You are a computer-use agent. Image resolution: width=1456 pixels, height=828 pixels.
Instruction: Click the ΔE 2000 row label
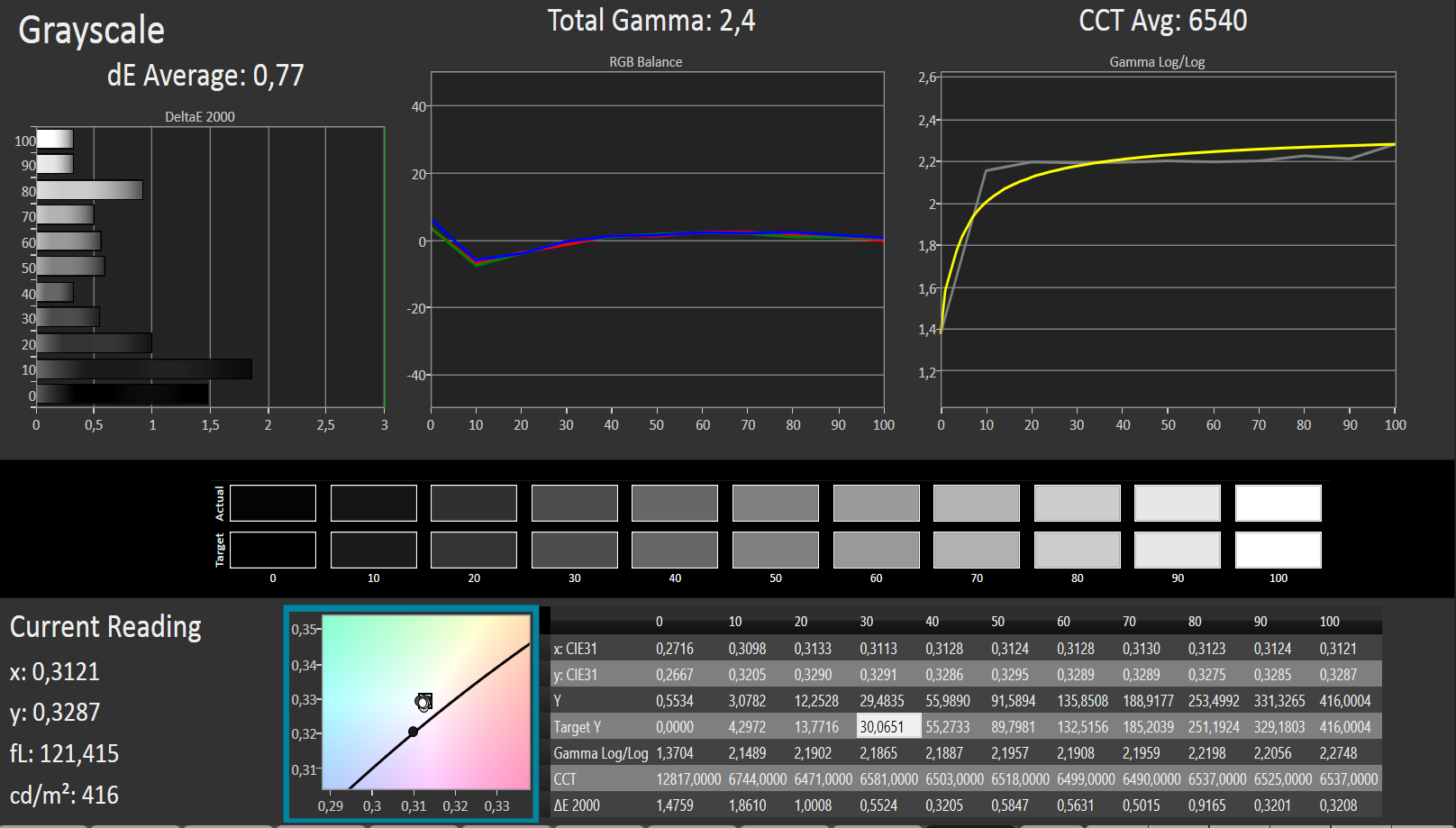click(x=577, y=805)
